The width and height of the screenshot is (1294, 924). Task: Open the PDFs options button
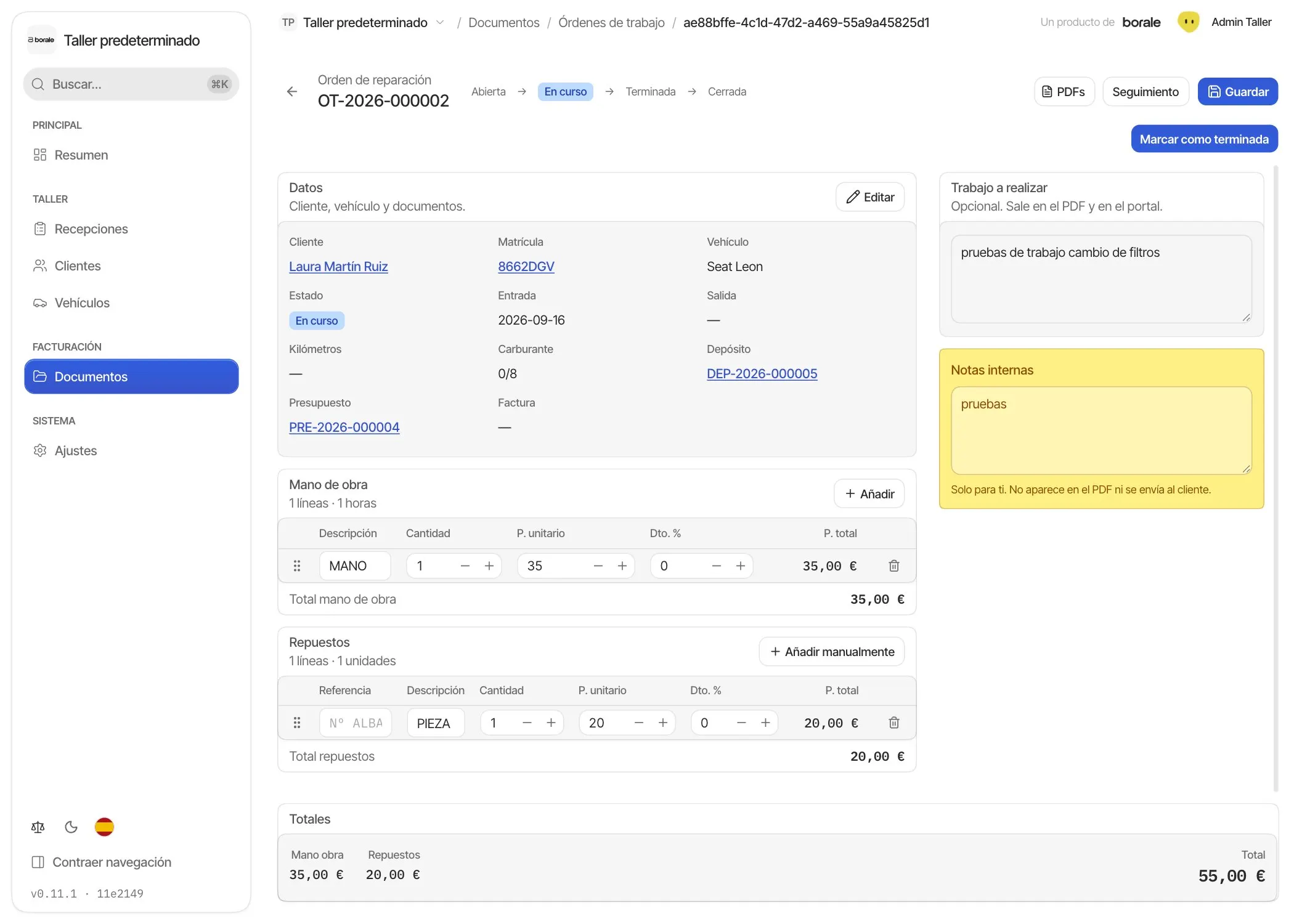coord(1064,91)
